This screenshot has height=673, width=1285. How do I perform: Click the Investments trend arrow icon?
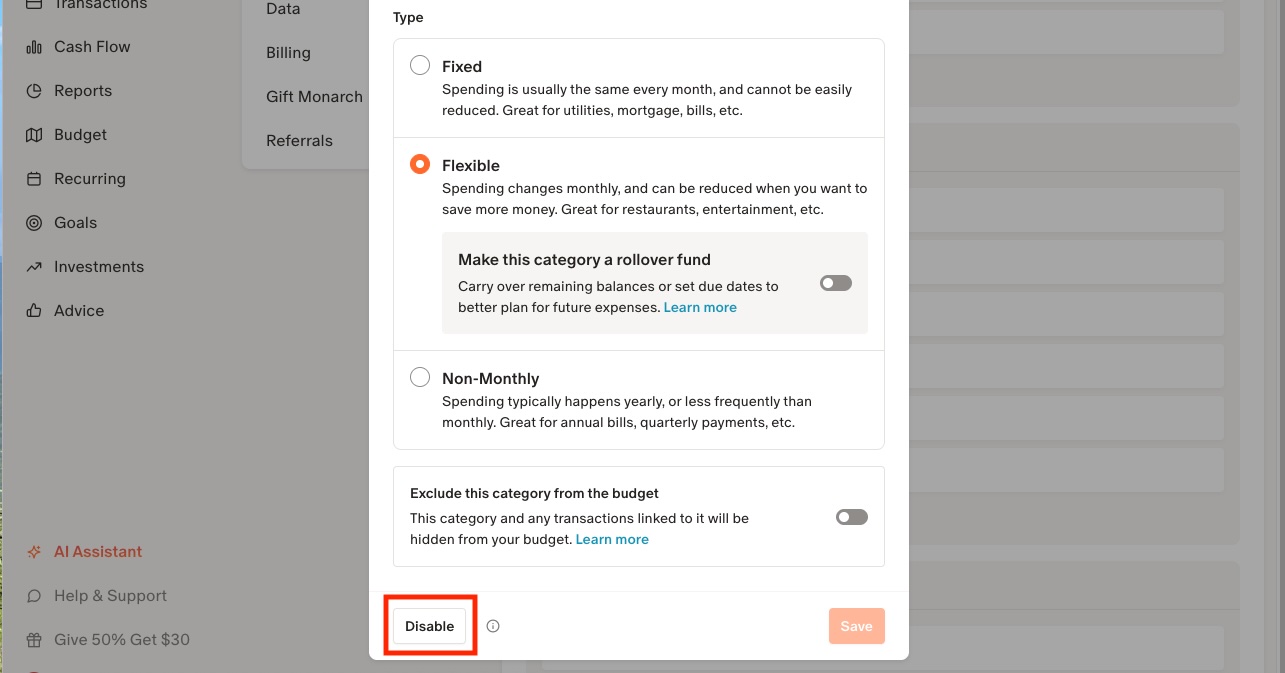tap(34, 267)
